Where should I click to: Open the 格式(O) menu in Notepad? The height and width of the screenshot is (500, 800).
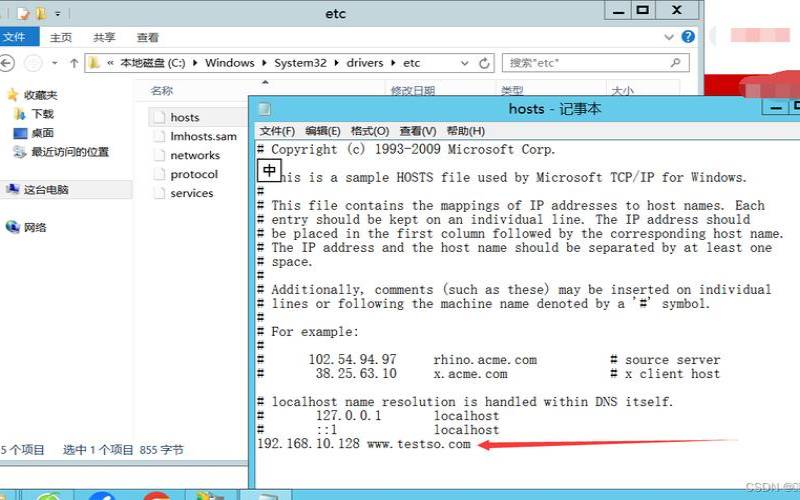tap(369, 131)
